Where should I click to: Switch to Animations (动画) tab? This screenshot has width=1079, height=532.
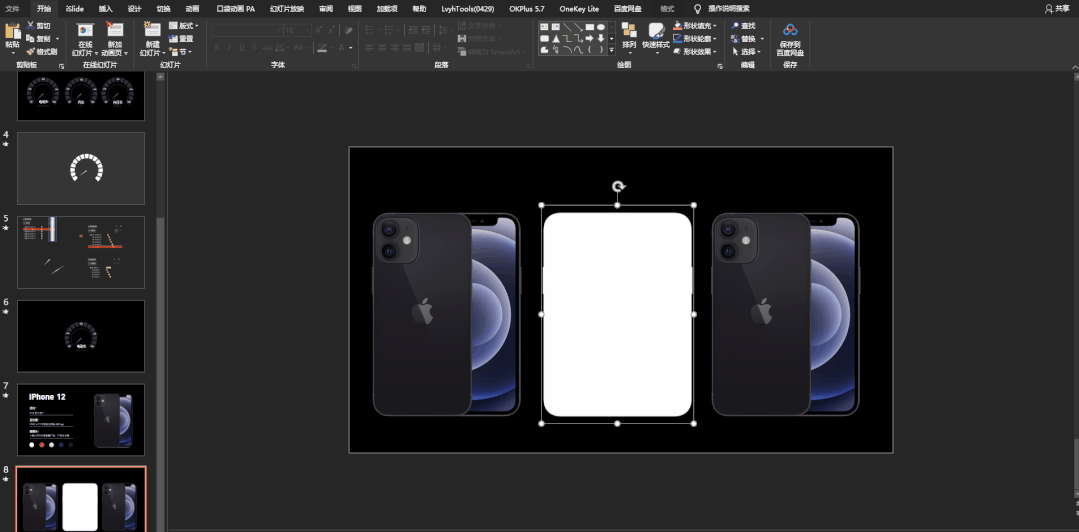pos(193,8)
